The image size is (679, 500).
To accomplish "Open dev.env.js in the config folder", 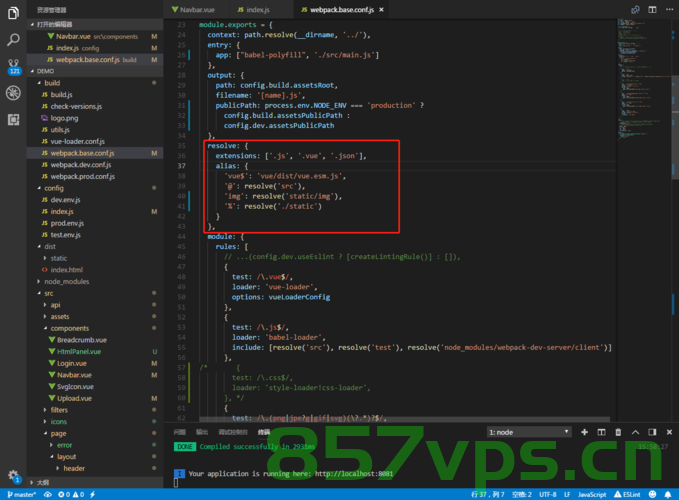I will (x=95, y=200).
